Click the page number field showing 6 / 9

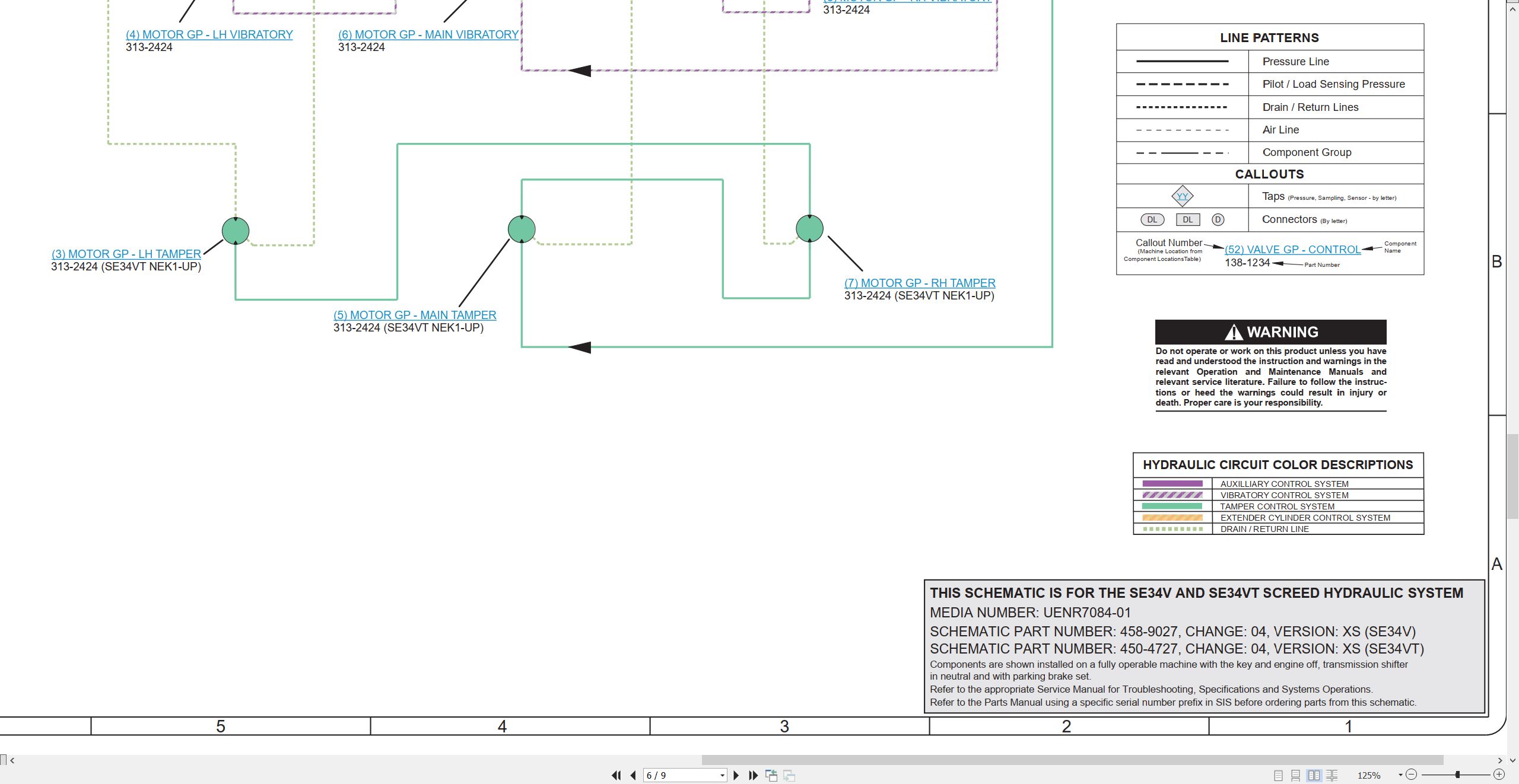[681, 775]
